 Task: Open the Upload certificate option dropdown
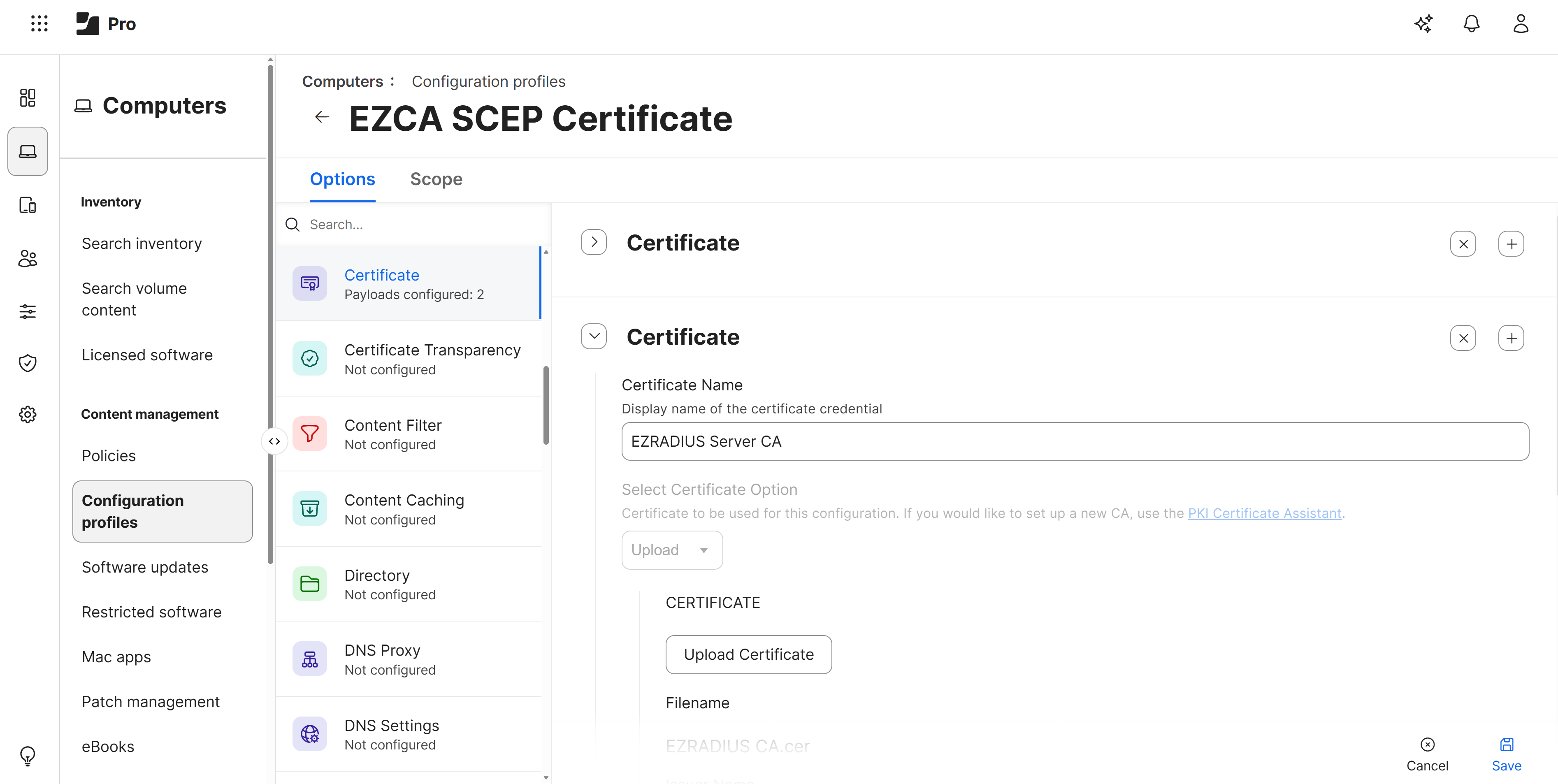671,550
